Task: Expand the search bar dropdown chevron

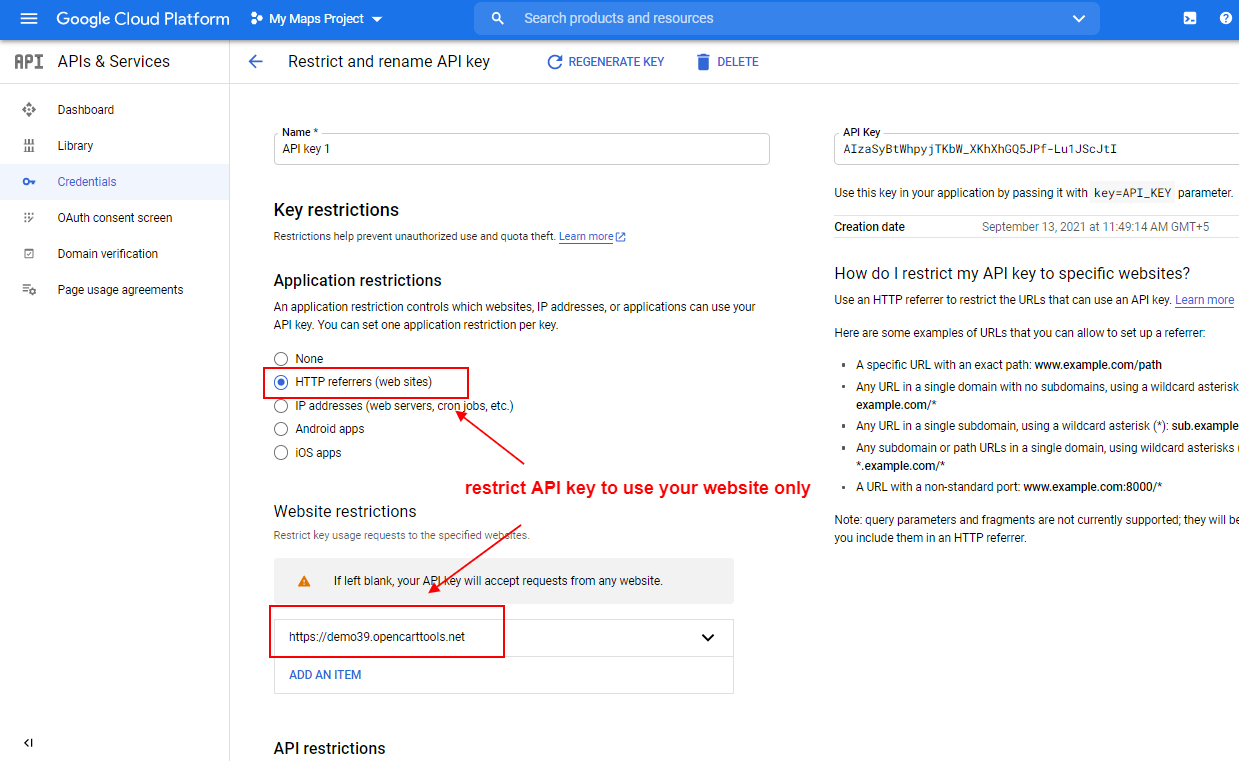Action: click(1079, 18)
